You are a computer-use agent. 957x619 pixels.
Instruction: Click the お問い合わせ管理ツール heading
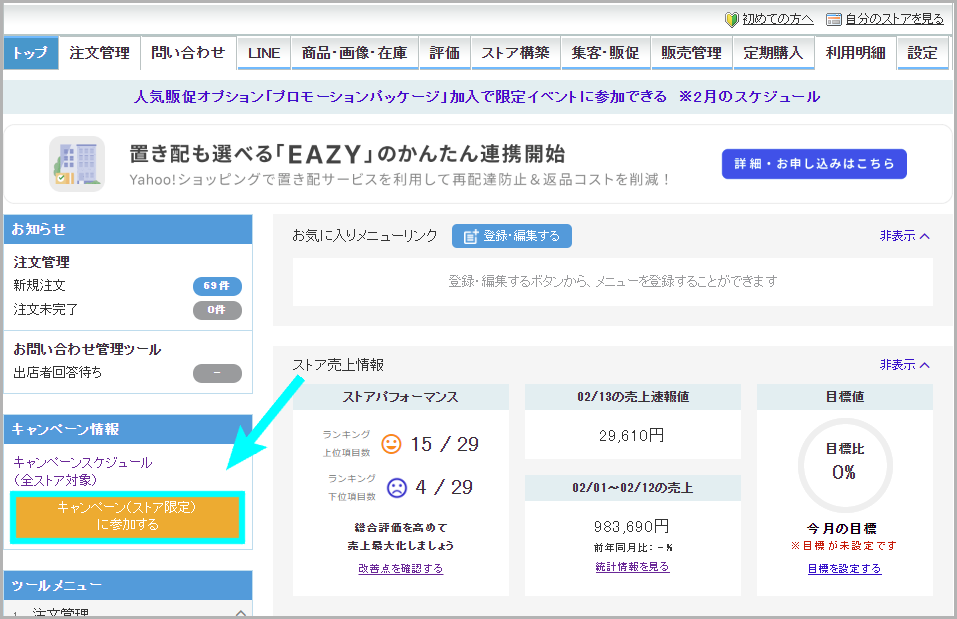87,349
